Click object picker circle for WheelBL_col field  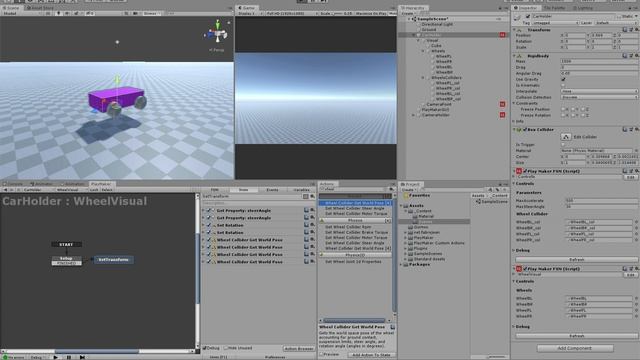636,222
